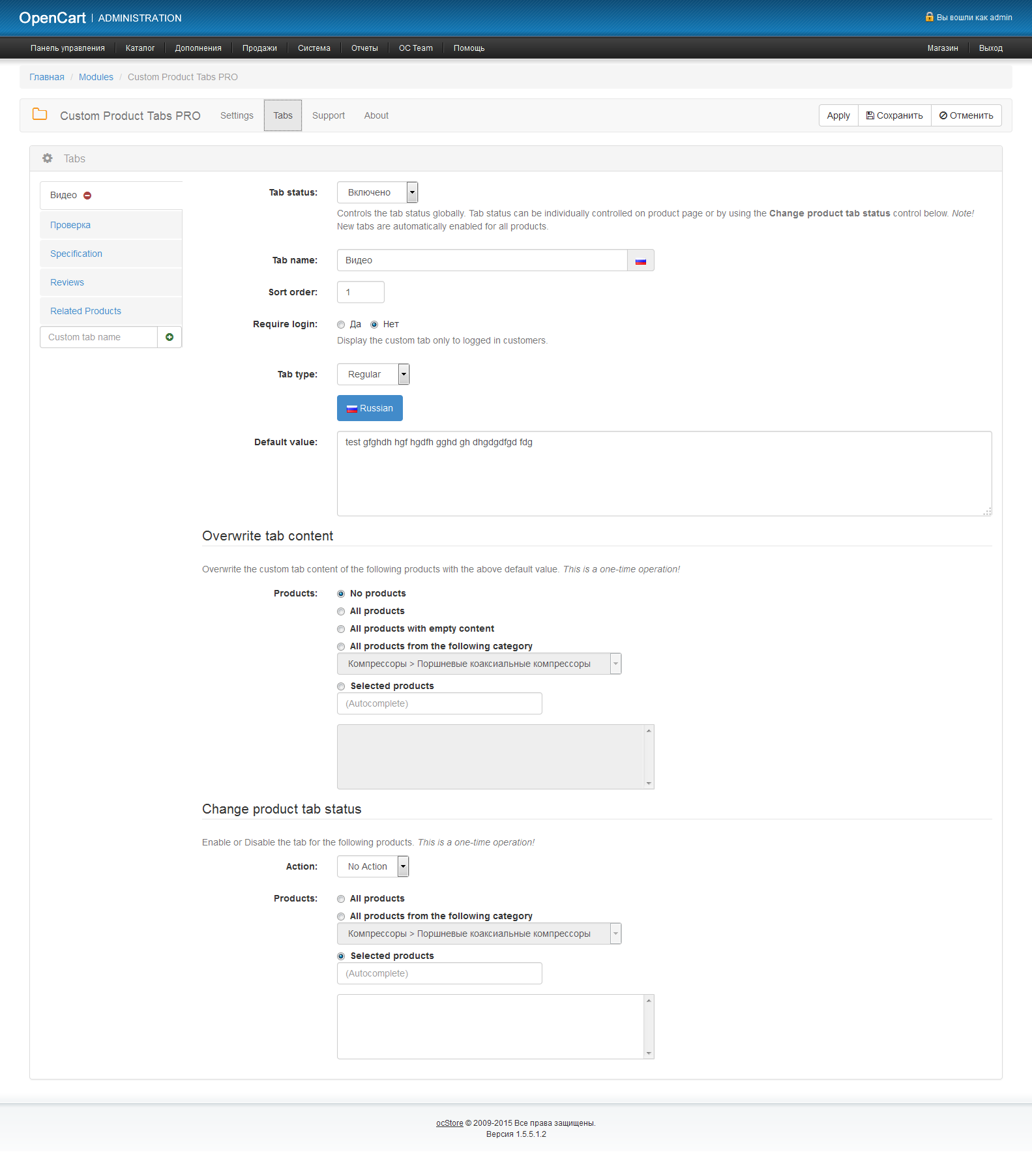The height and width of the screenshot is (1176, 1032).
Task: Click the red remove icon beside Видео tab
Action: point(87,196)
